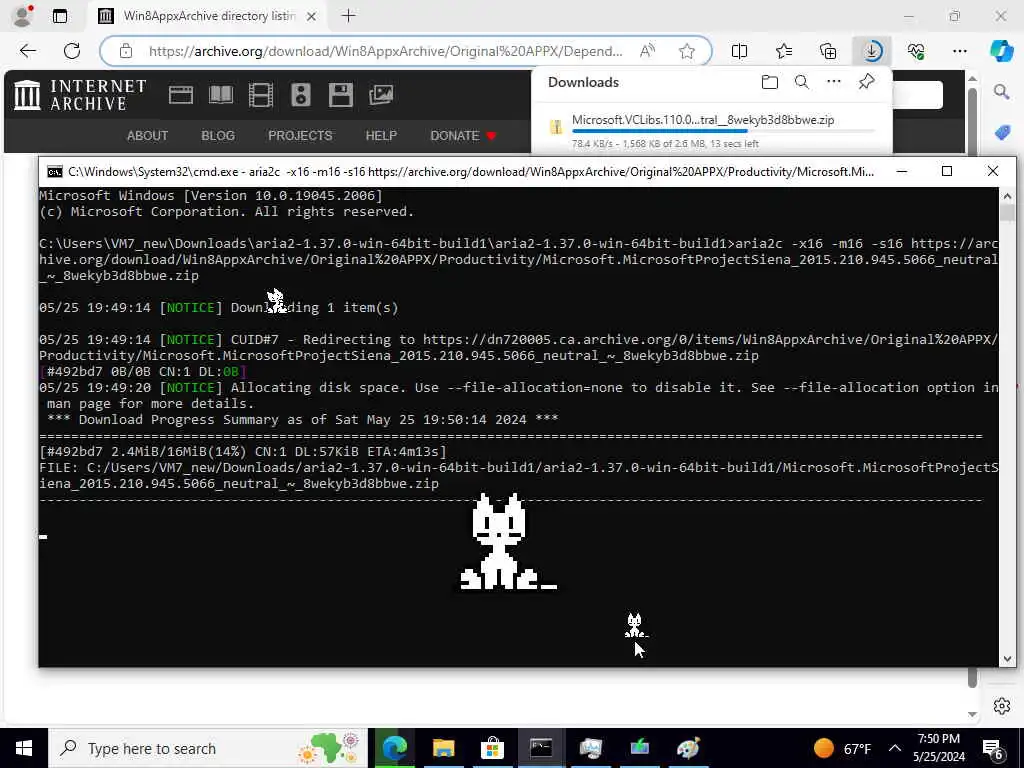Screen dimensions: 1024x768
Task: Open the Downloads folder
Action: coord(770,82)
